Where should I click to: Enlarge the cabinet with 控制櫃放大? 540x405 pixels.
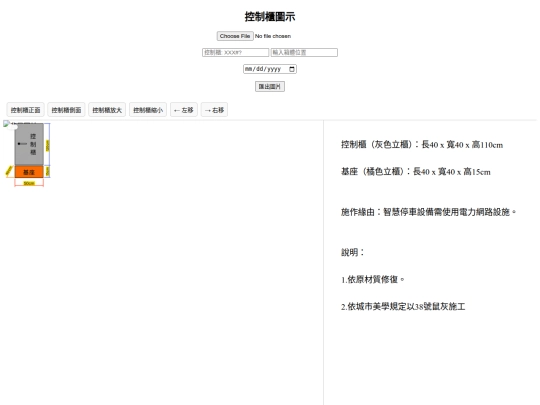click(107, 110)
